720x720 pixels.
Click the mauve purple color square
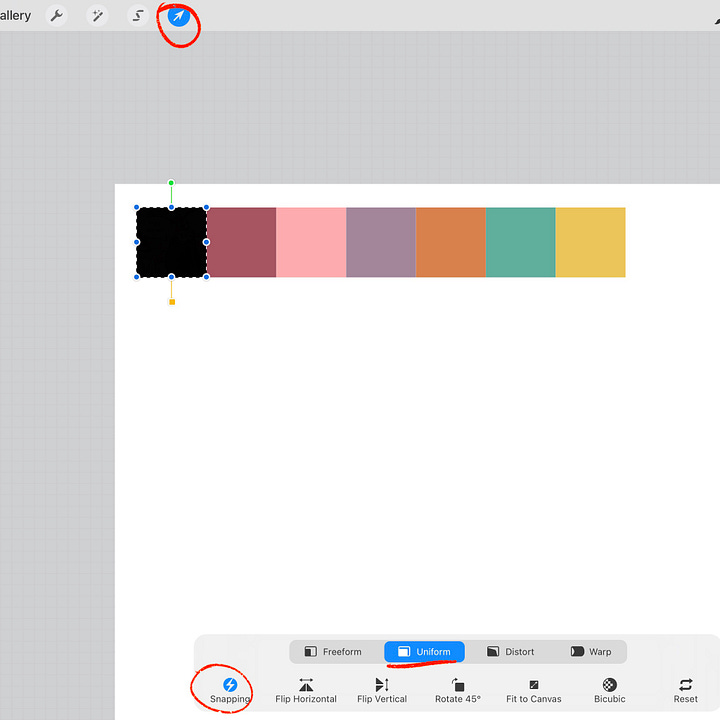(381, 242)
